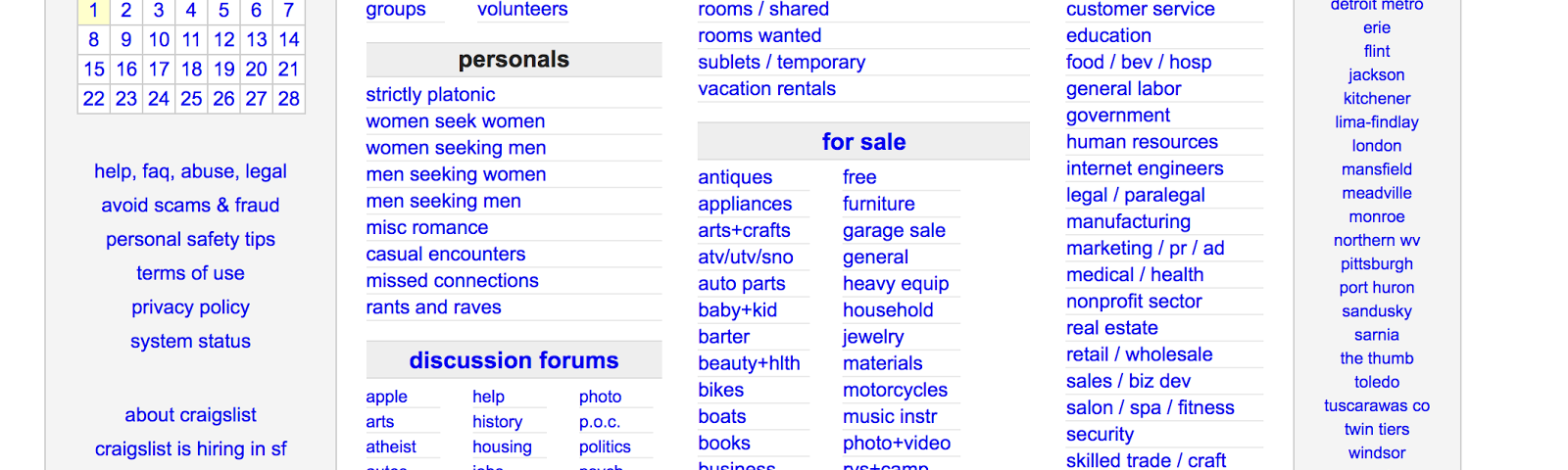Open the missed connections category
This screenshot has height=470, width=1568.
click(x=452, y=280)
